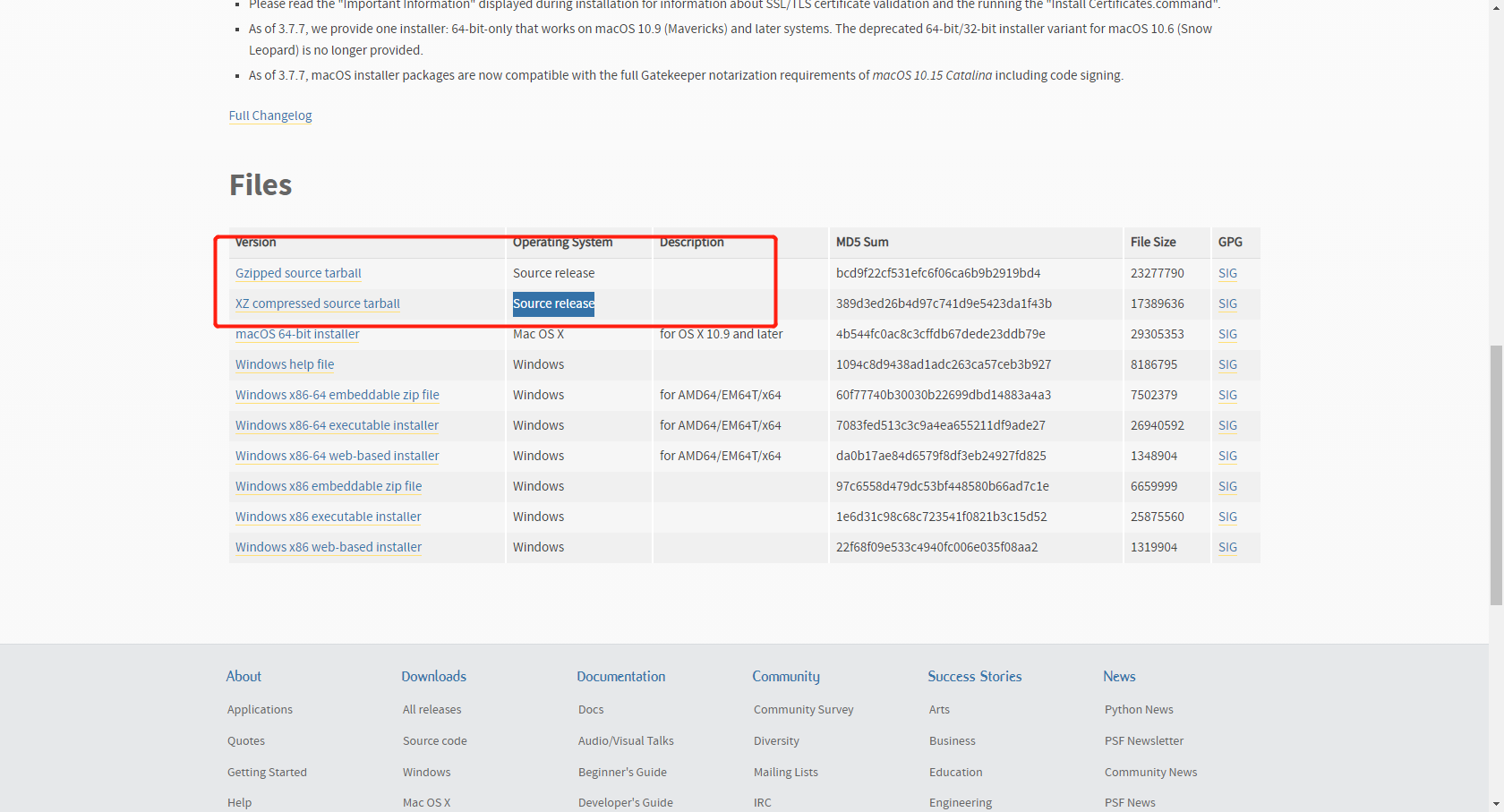Open SIG for Windows x86-64 web-based installer

pyautogui.click(x=1227, y=456)
